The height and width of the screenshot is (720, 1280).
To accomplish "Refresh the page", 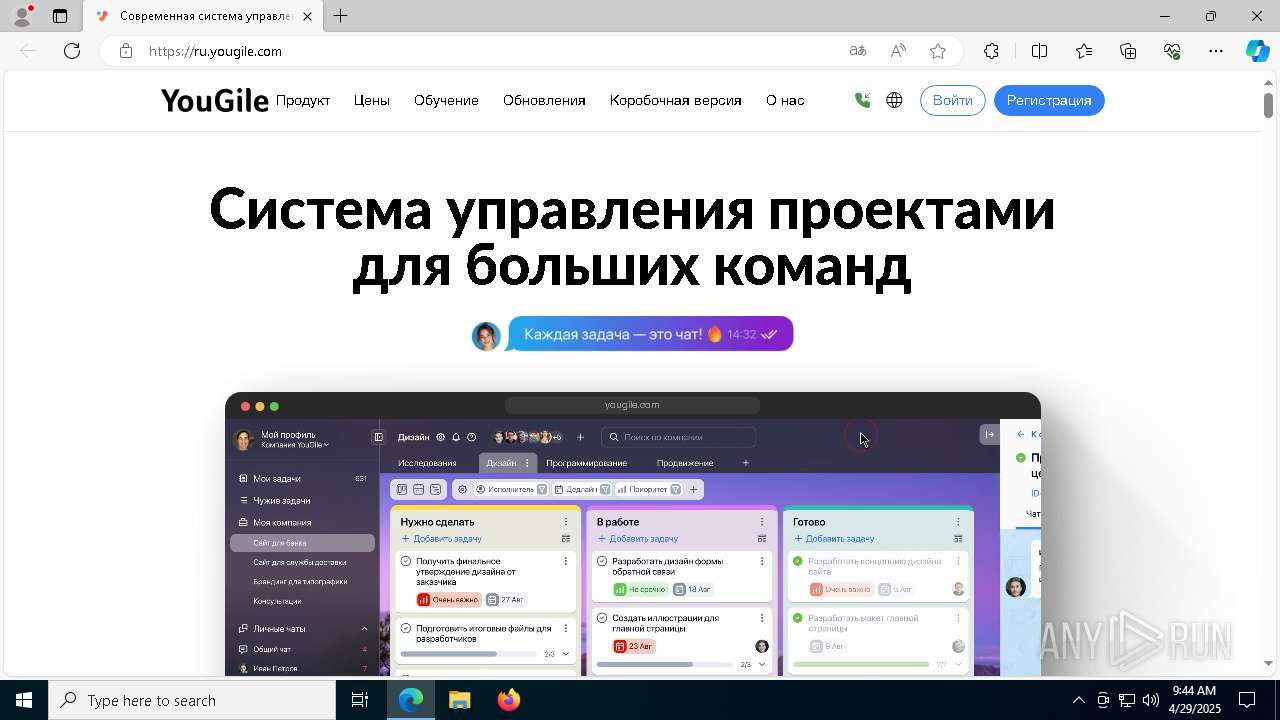I will click(72, 51).
